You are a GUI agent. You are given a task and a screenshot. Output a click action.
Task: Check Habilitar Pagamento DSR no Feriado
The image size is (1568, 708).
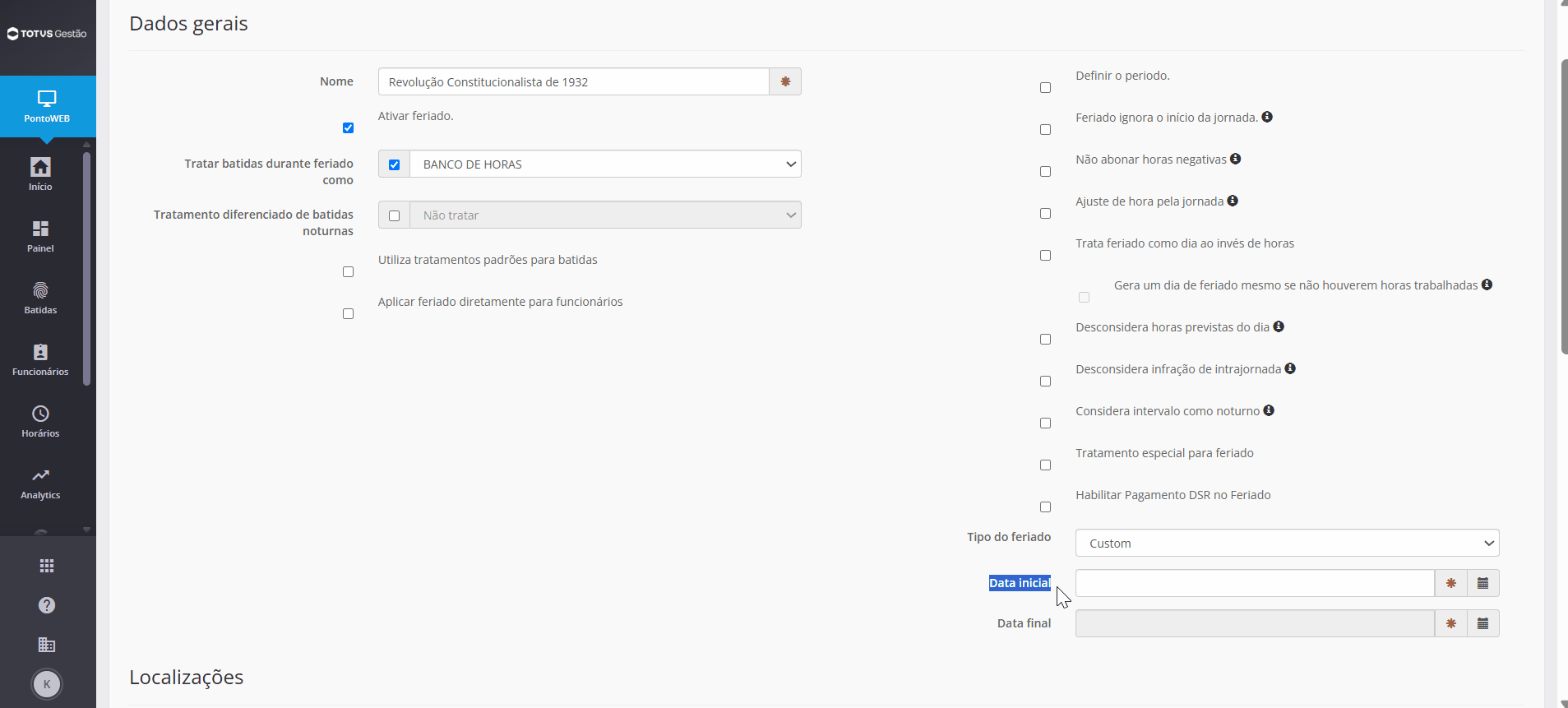click(1045, 507)
